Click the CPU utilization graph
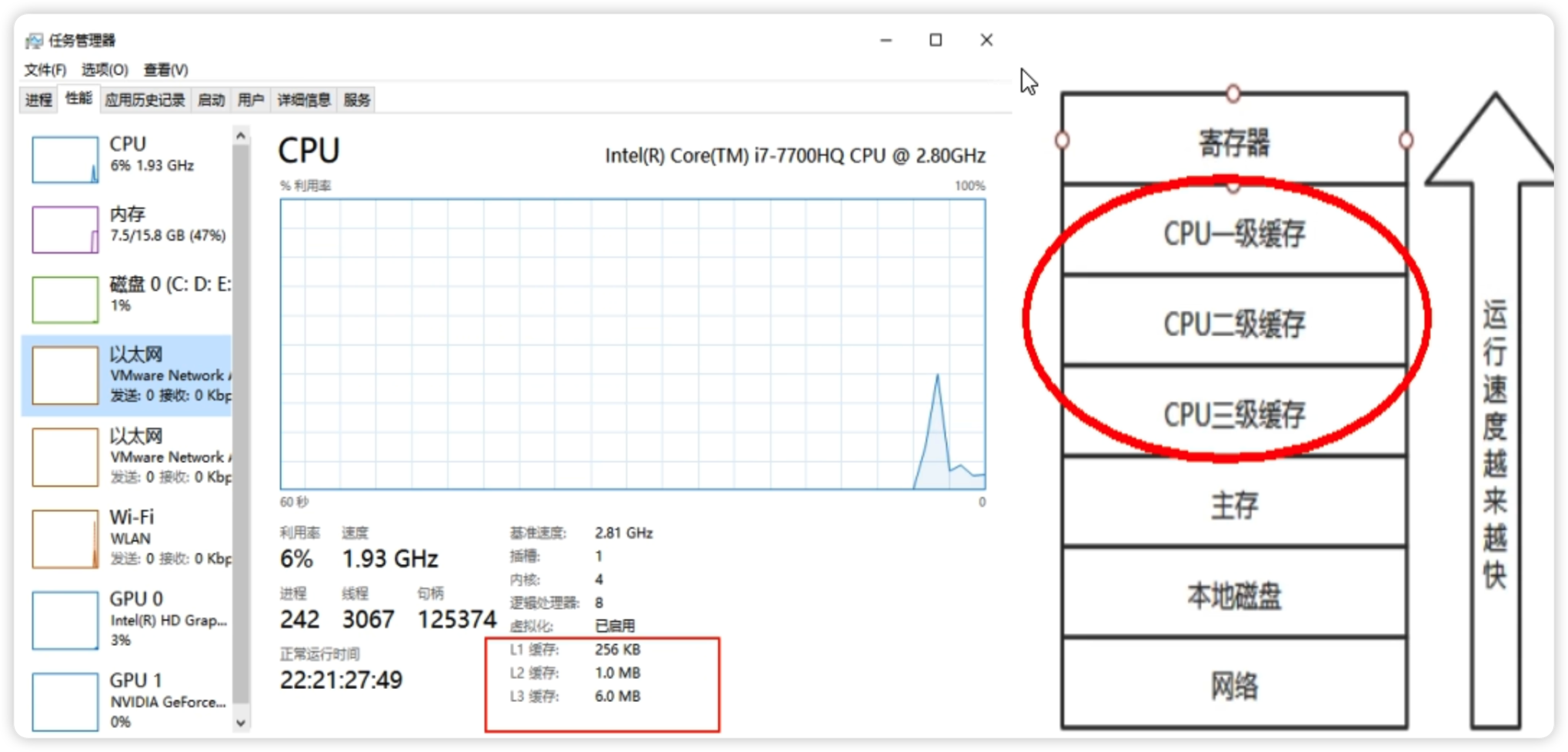 pyautogui.click(x=632, y=344)
